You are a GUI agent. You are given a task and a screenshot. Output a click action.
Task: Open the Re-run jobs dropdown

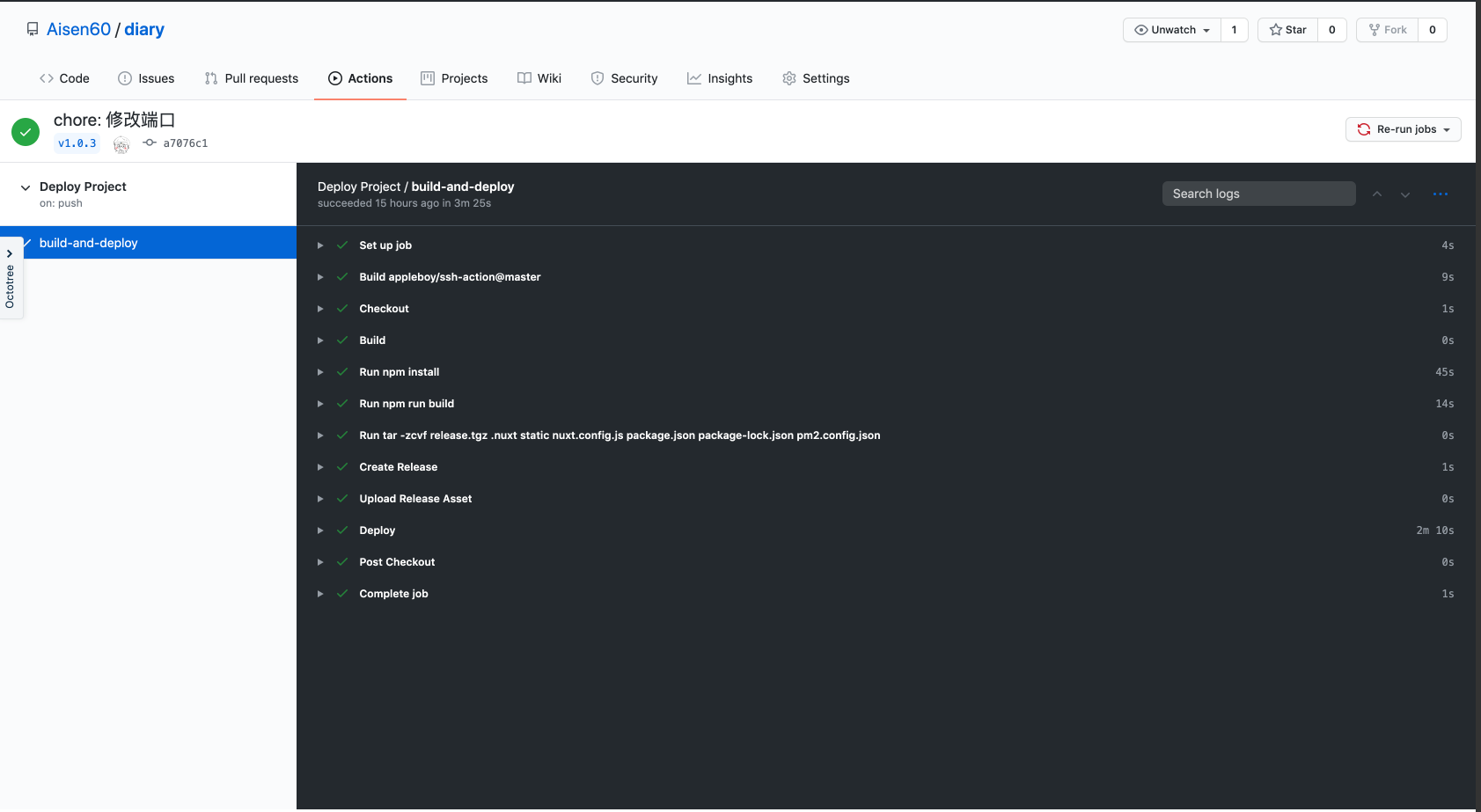click(1404, 129)
